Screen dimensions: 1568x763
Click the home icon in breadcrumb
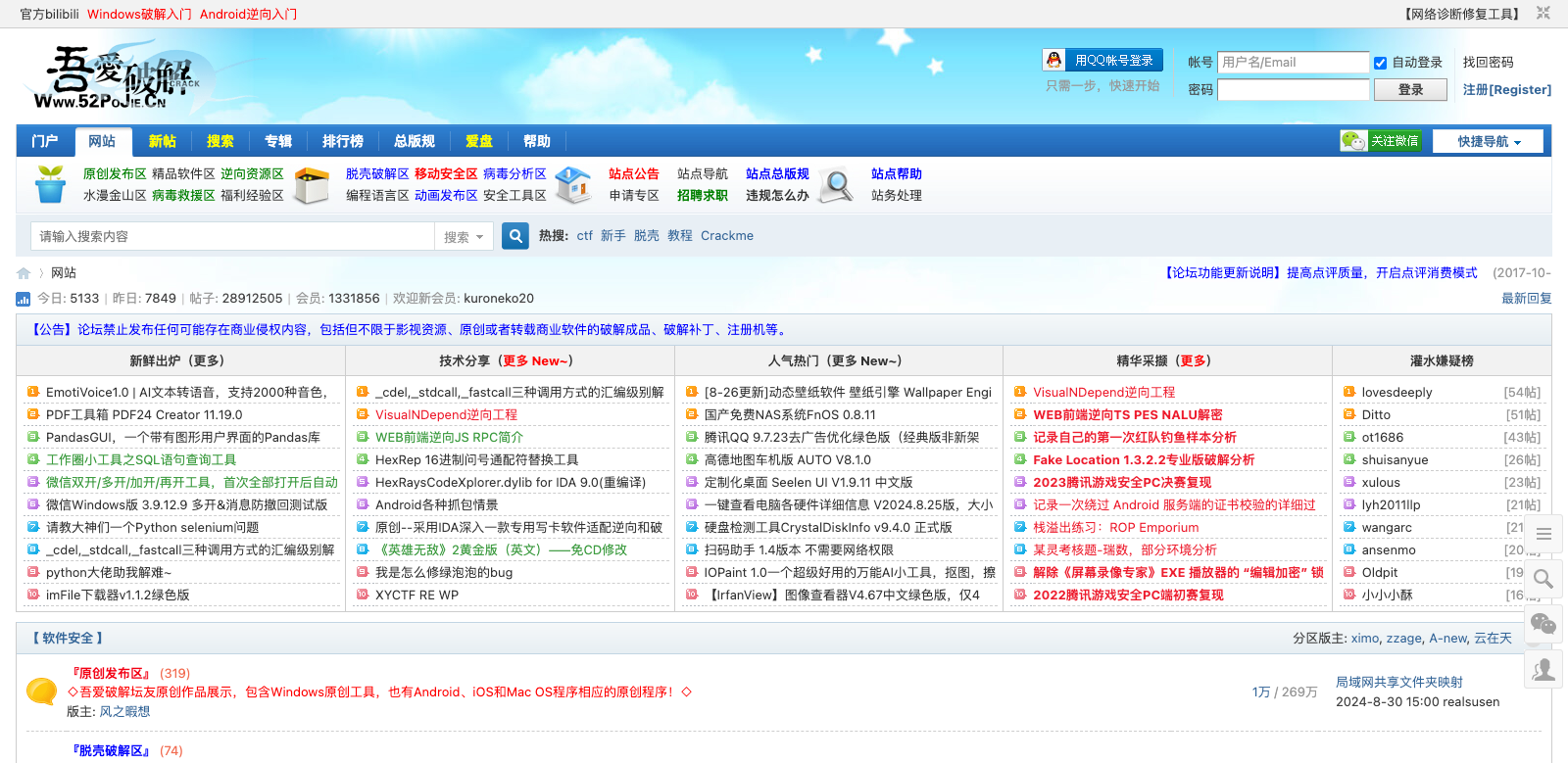point(24,273)
